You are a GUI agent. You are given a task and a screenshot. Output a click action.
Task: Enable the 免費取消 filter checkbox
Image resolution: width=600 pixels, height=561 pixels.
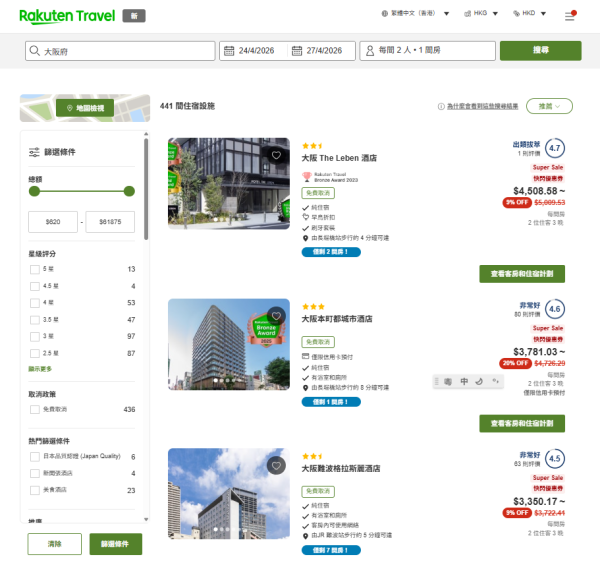35,409
